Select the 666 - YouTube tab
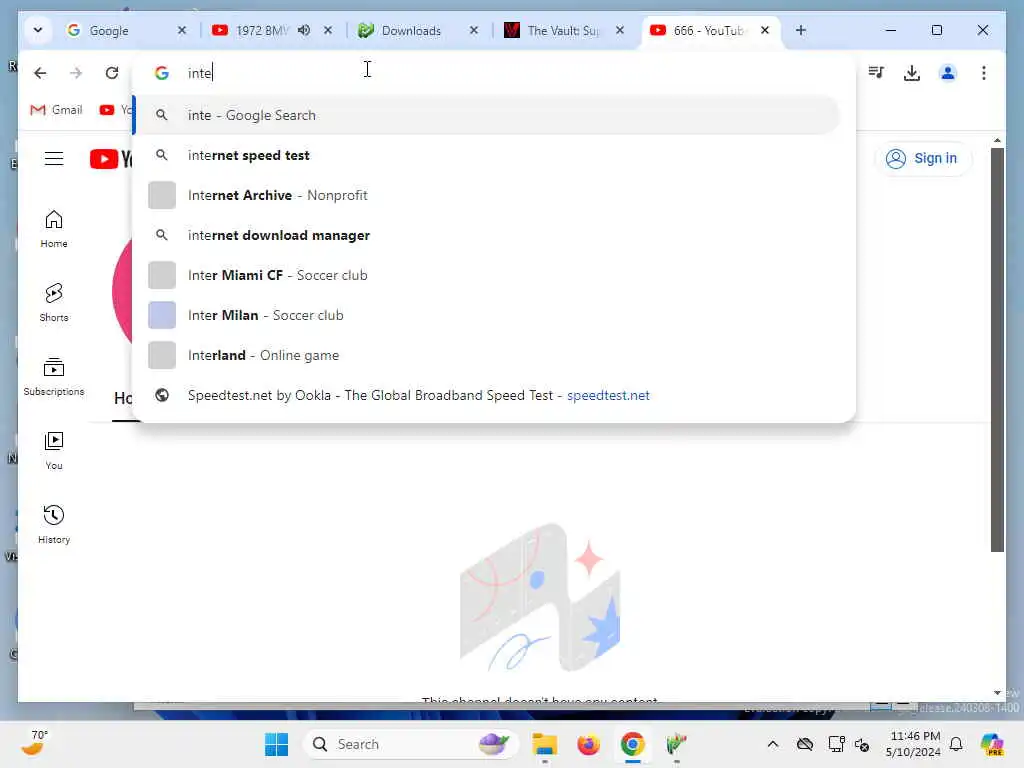This screenshot has width=1024, height=768. pyautogui.click(x=709, y=30)
